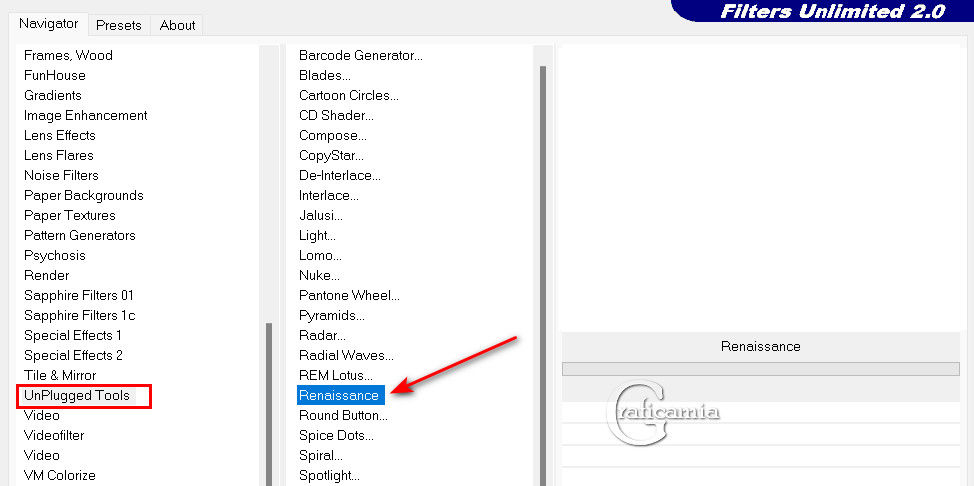Choose Special Effects 2

tap(73, 355)
